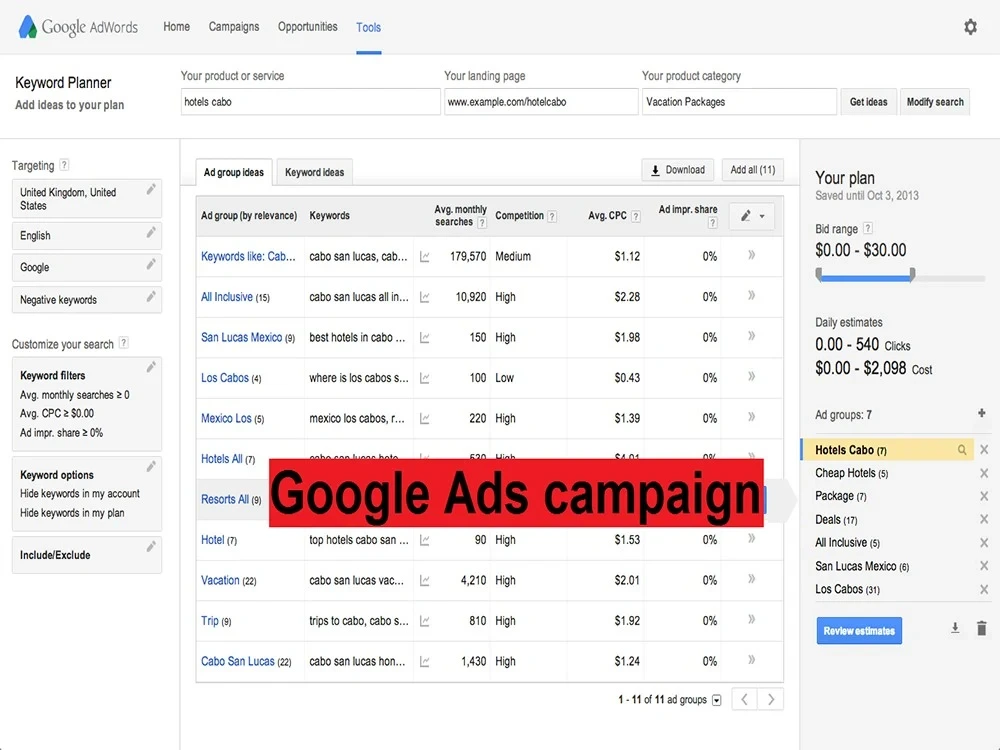1000x750 pixels.
Task: Click the Get ideas button
Action: pyautogui.click(x=869, y=102)
